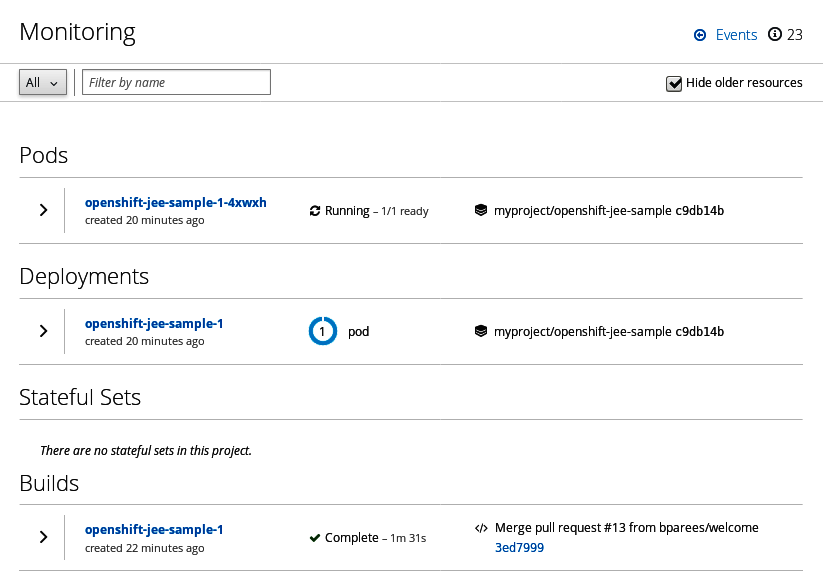
Task: Click the Filter by name field
Action: point(176,83)
